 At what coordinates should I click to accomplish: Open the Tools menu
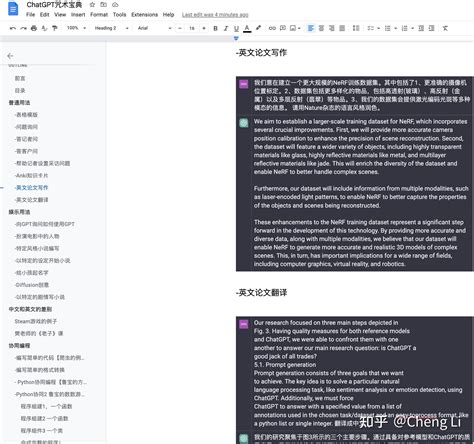tap(119, 15)
